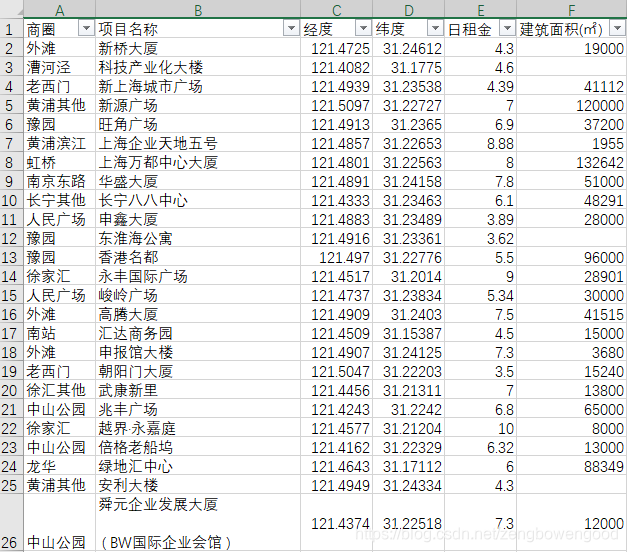Click longitude cell 121.497

point(336,257)
